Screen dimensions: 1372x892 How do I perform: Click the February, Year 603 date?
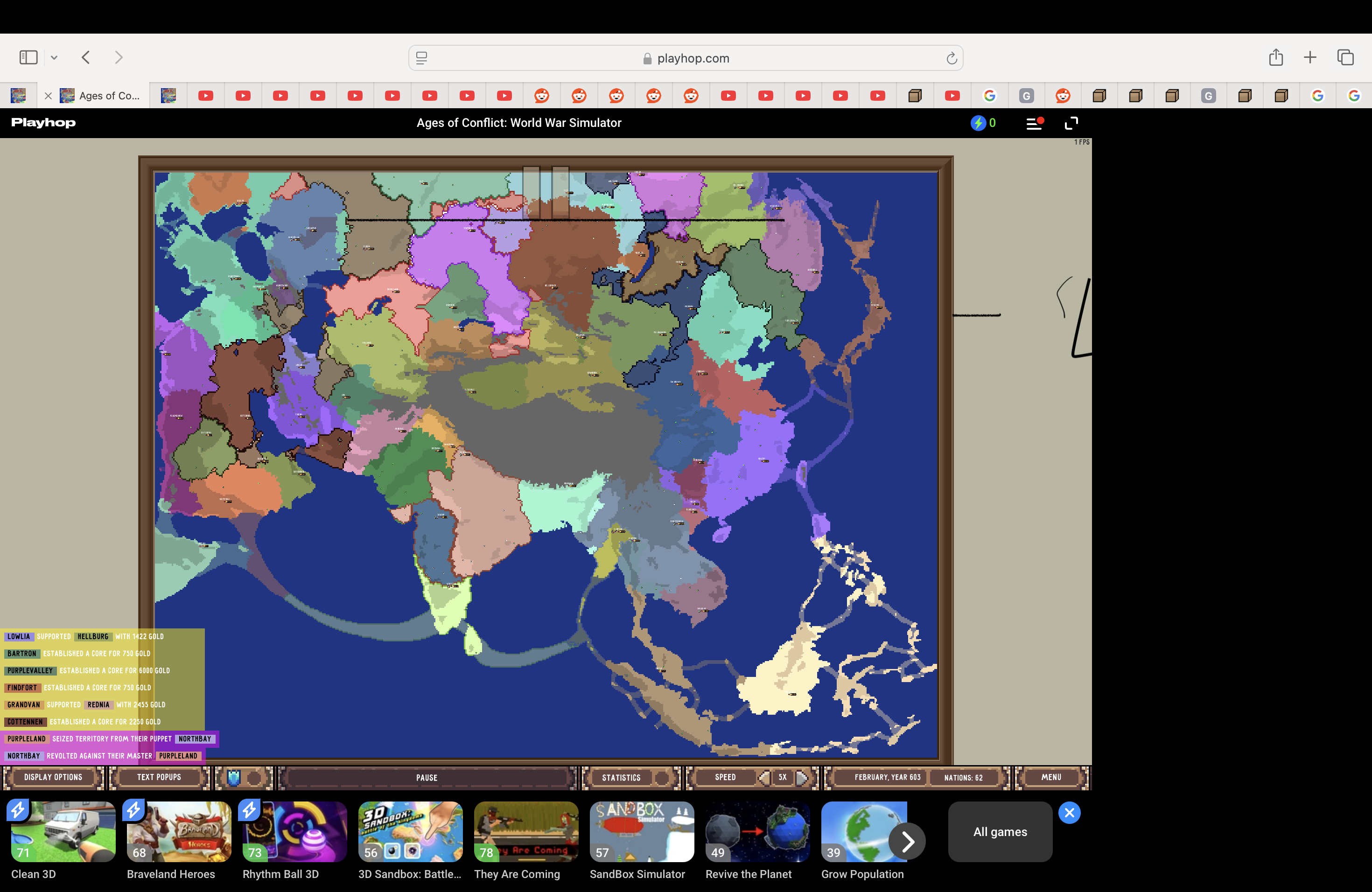[887, 777]
